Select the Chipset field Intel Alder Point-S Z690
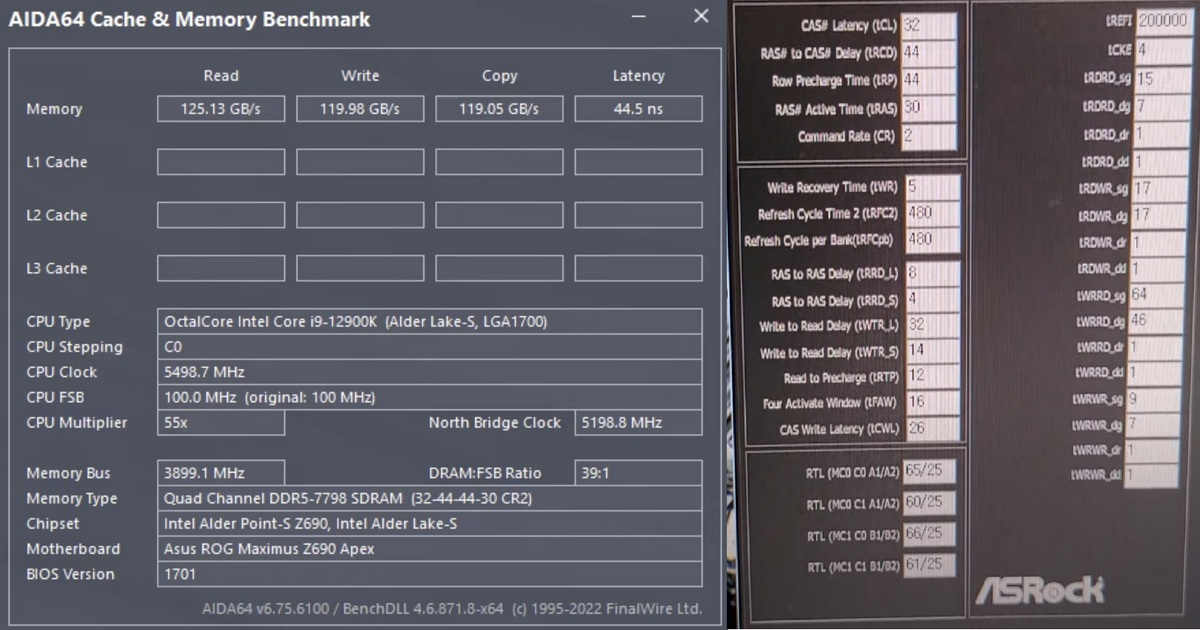Image resolution: width=1200 pixels, height=630 pixels. pos(429,523)
